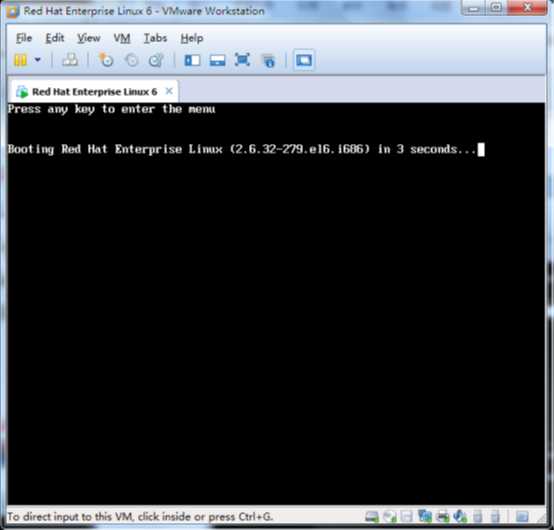
Task: Click the 'To direct input to this VM' status text
Action: (140, 517)
